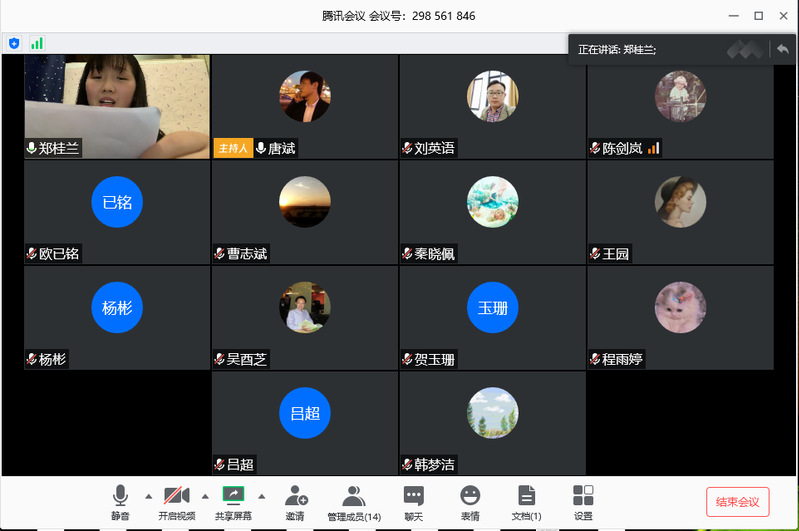The height and width of the screenshot is (531, 799).
Task: Click the return arrow in speaker bar
Action: [781, 48]
